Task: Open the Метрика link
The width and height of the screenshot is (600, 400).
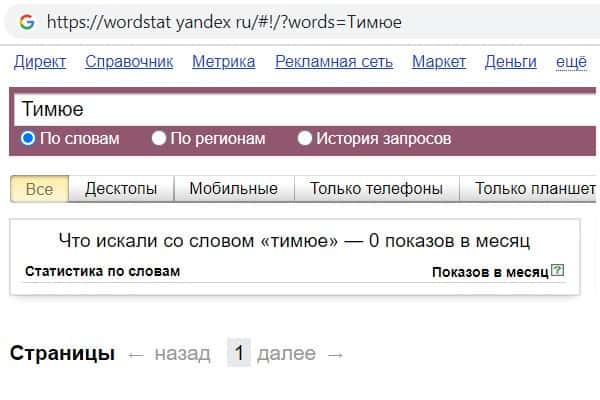Action: [224, 62]
